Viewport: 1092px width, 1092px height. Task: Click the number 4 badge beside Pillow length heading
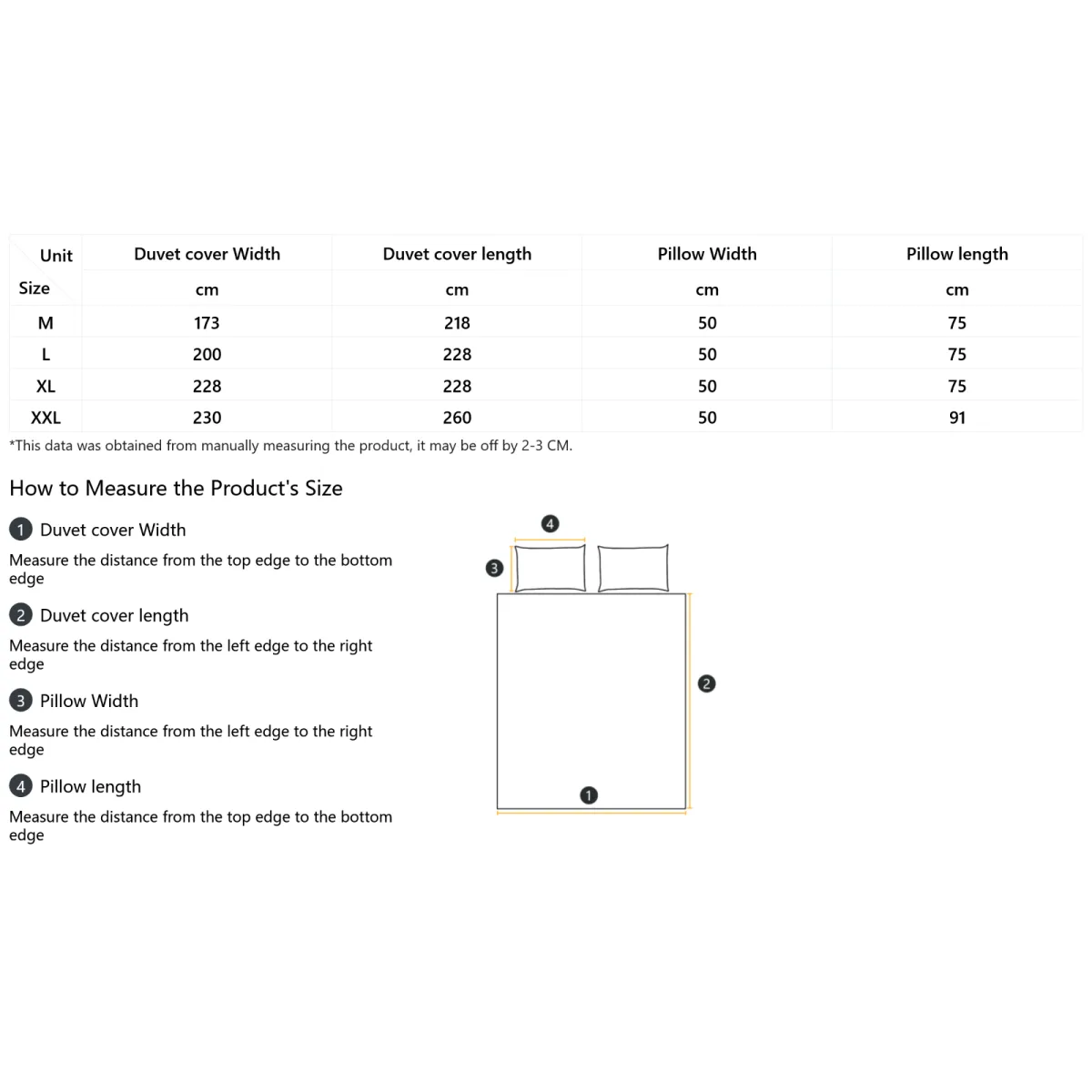[x=20, y=786]
